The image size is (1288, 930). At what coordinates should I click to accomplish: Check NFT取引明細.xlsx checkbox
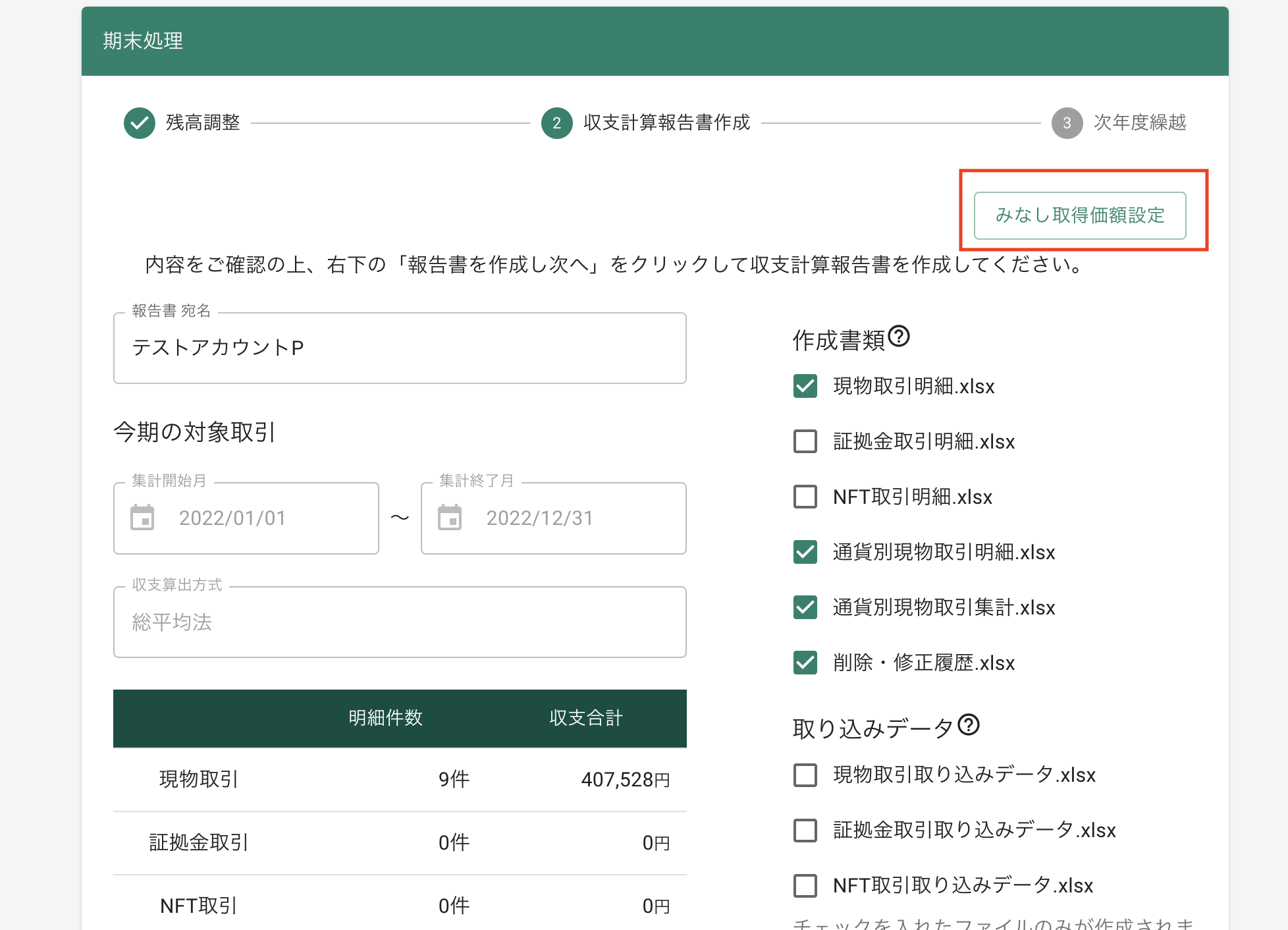(x=805, y=497)
